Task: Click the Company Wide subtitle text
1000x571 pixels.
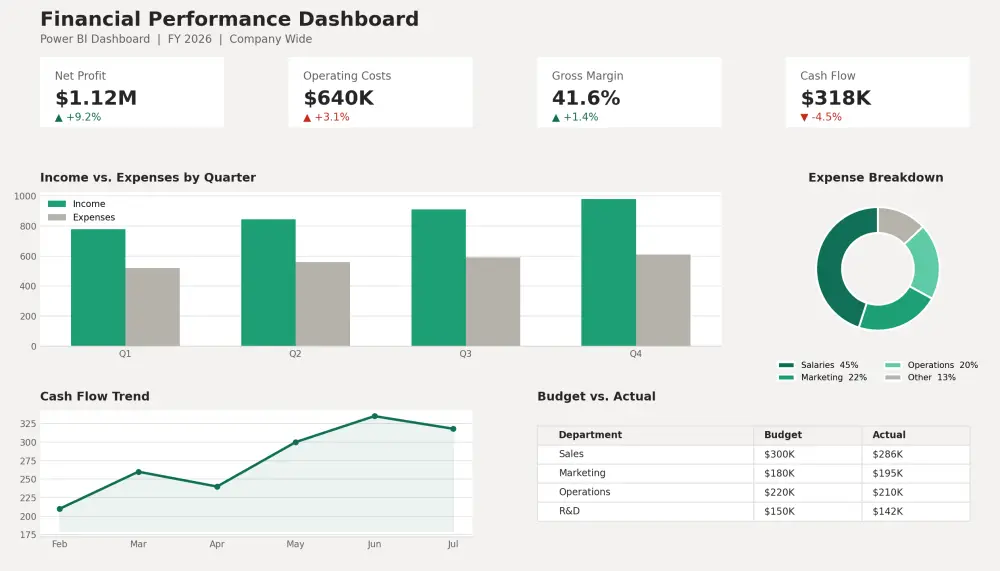Action: [x=270, y=39]
